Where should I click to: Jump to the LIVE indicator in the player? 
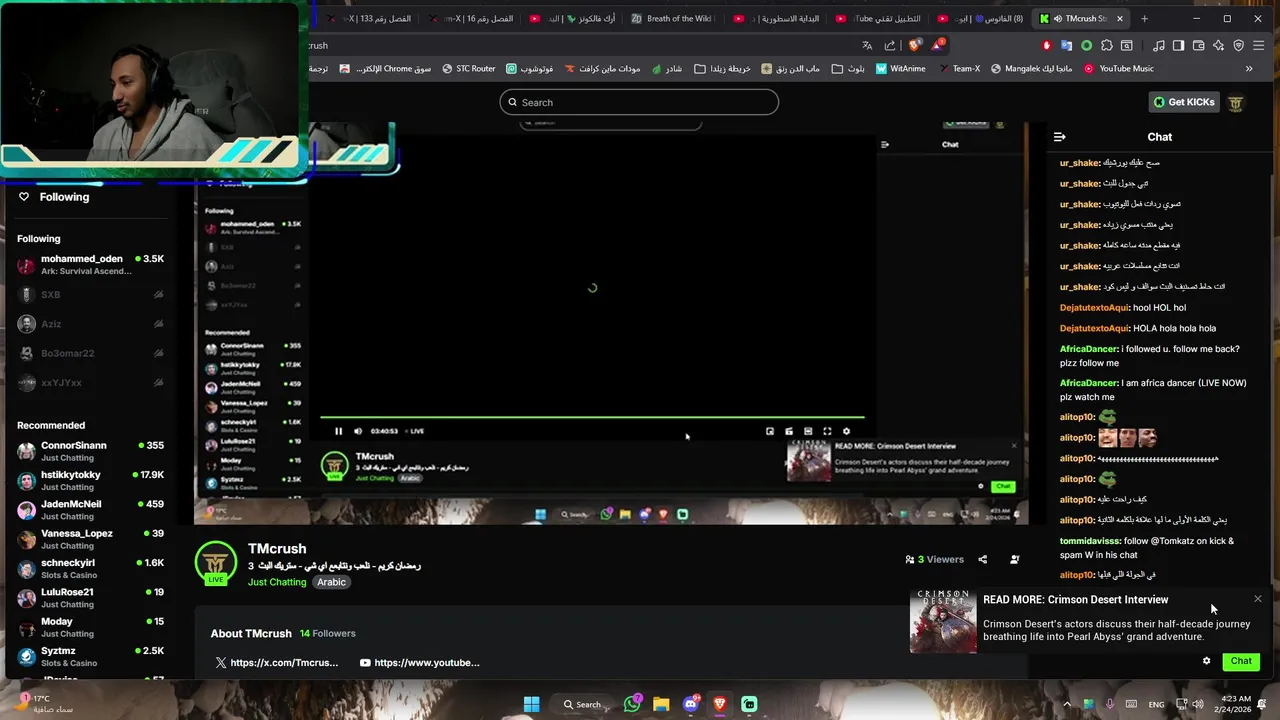pos(416,431)
